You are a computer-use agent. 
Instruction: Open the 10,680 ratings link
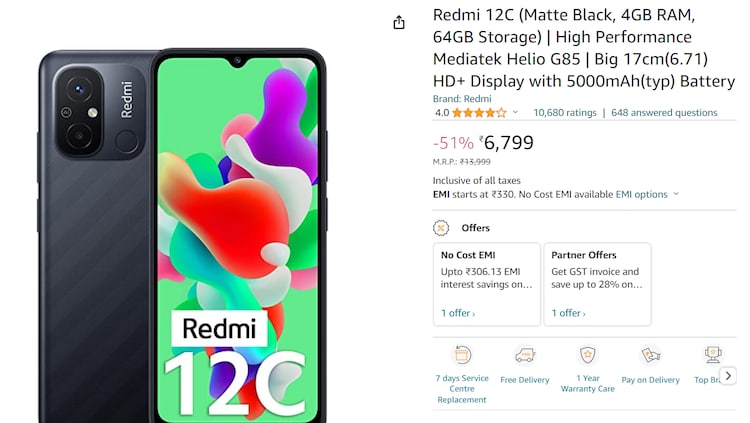565,113
